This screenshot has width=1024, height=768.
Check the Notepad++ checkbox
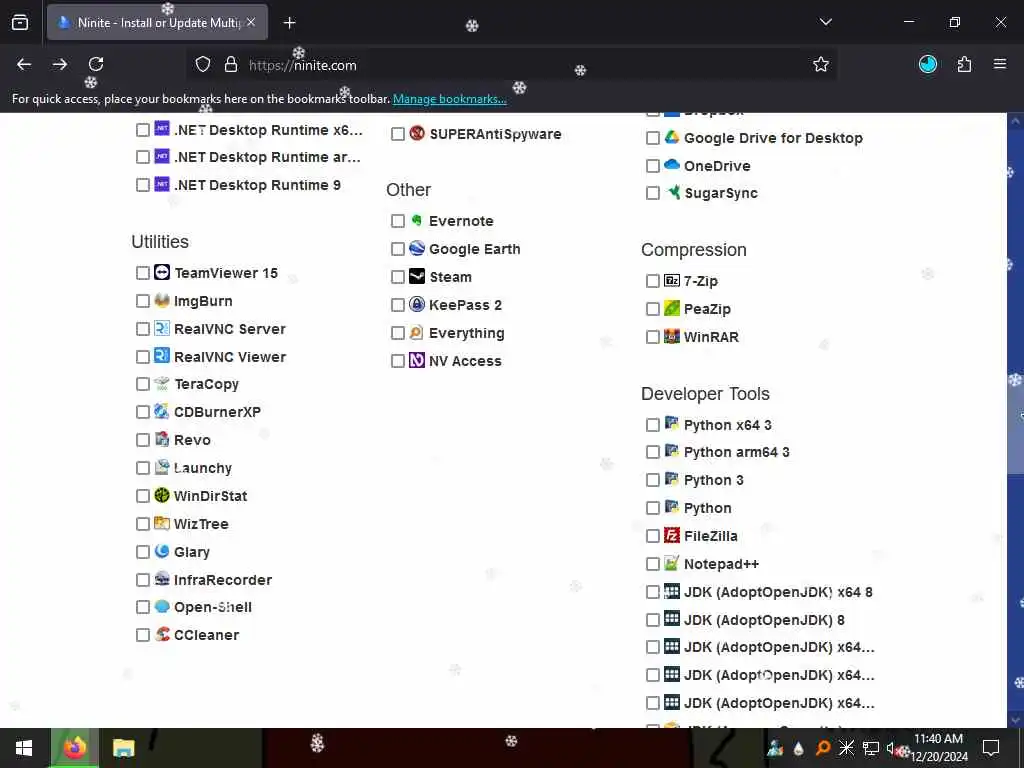(x=652, y=564)
